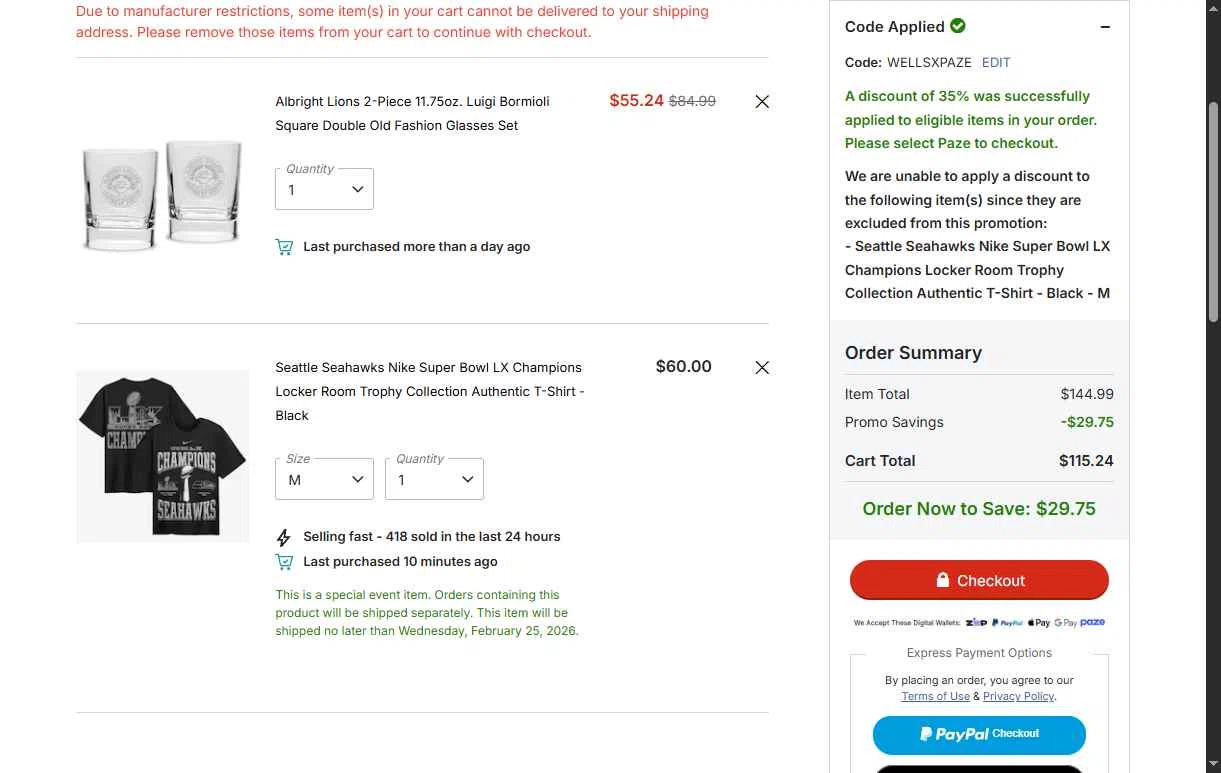Open the glasses set Quantity dropdown
Viewport: 1221px width, 773px height.
(324, 189)
